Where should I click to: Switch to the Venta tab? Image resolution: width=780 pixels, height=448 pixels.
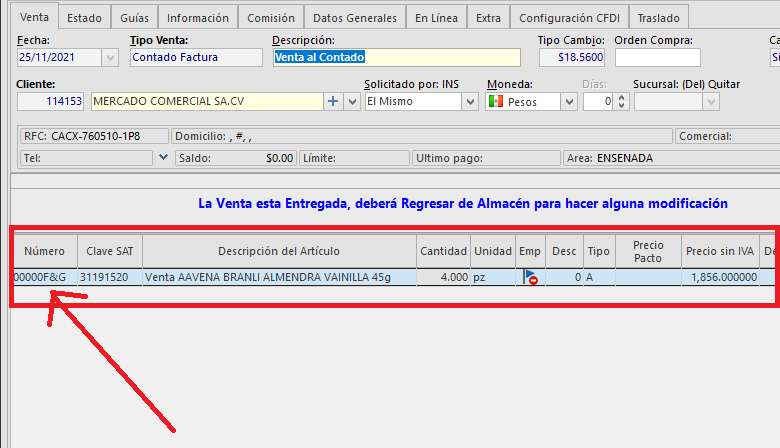[34, 17]
